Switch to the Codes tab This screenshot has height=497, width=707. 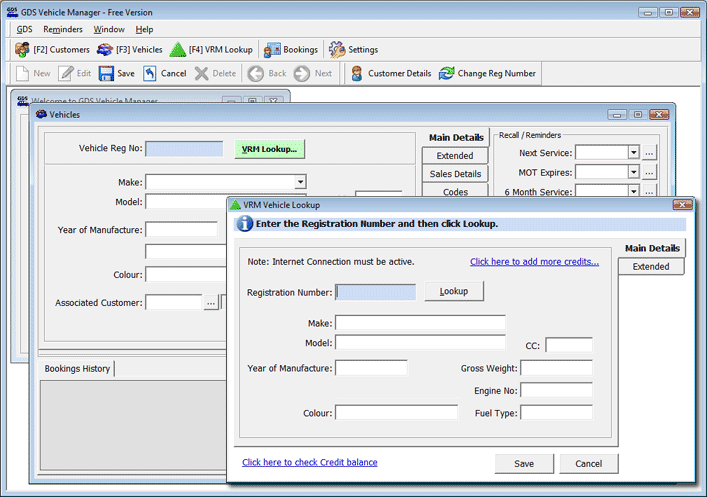455,191
